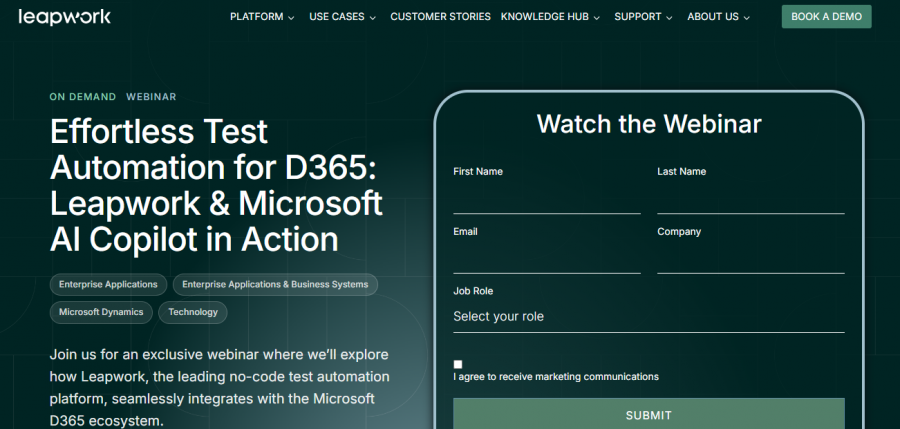Check the marketing communications checkbox

pyautogui.click(x=457, y=364)
